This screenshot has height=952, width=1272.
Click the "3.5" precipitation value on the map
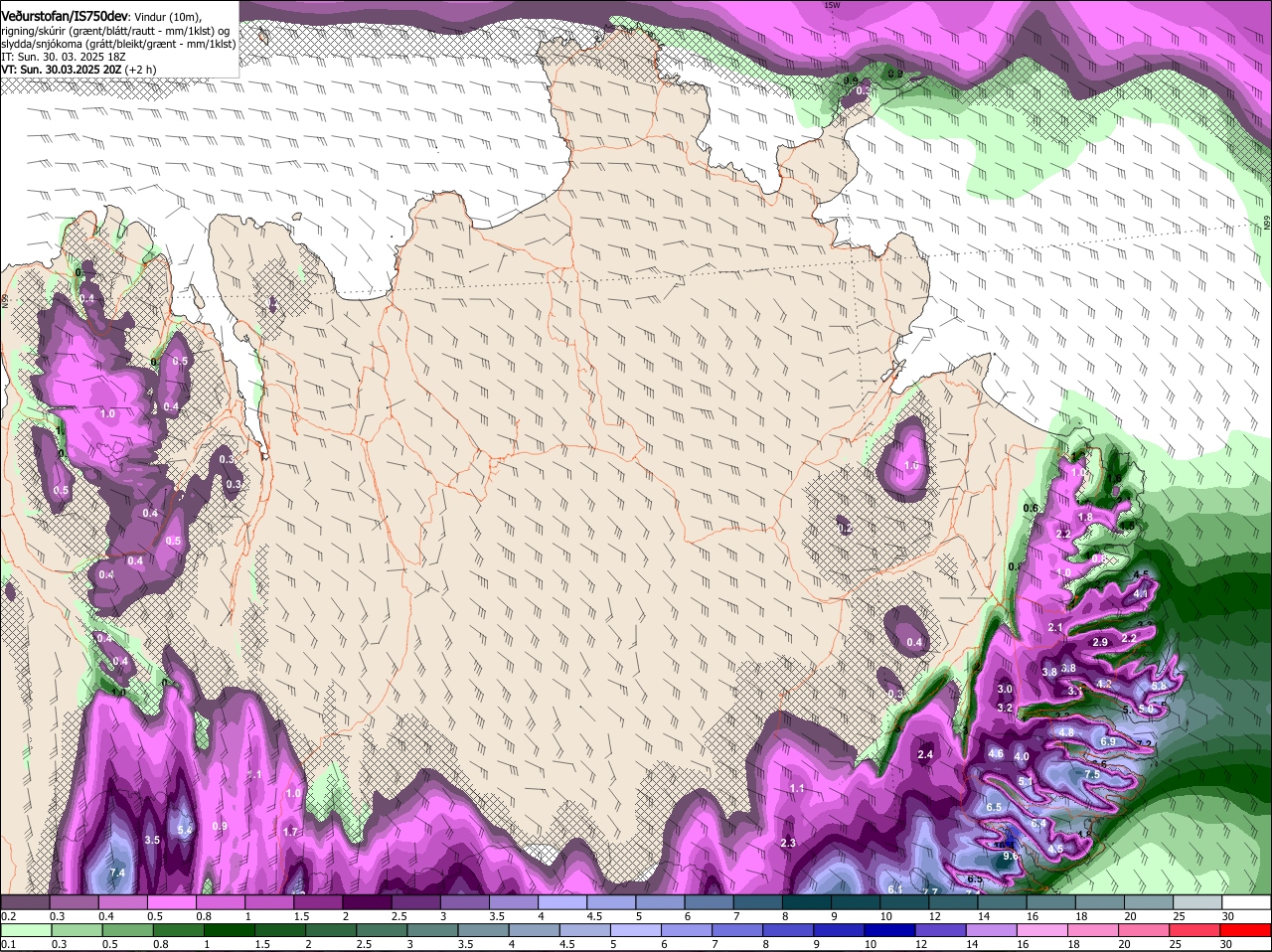tap(152, 840)
